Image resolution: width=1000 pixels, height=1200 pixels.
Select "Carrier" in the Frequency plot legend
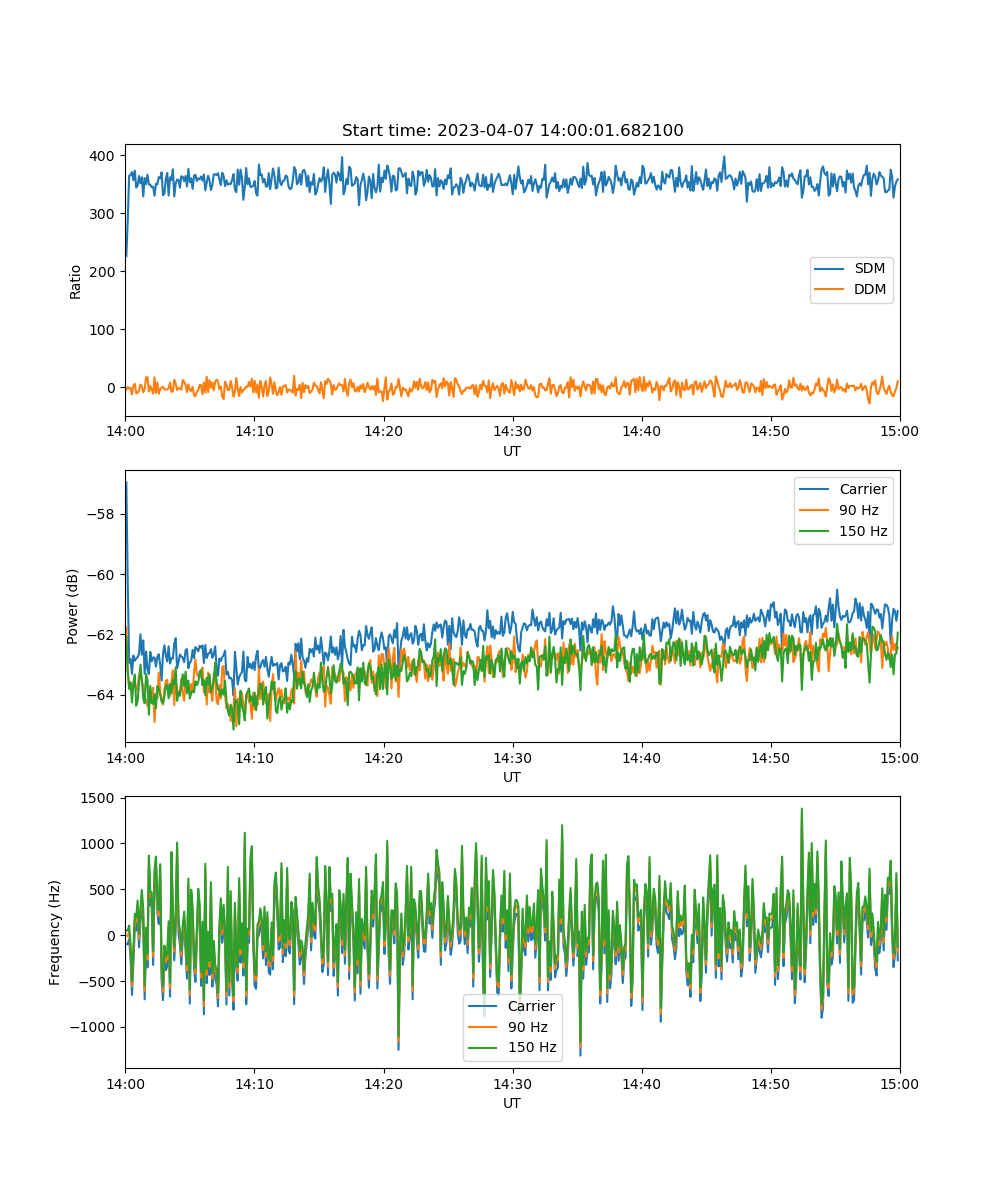click(531, 1006)
